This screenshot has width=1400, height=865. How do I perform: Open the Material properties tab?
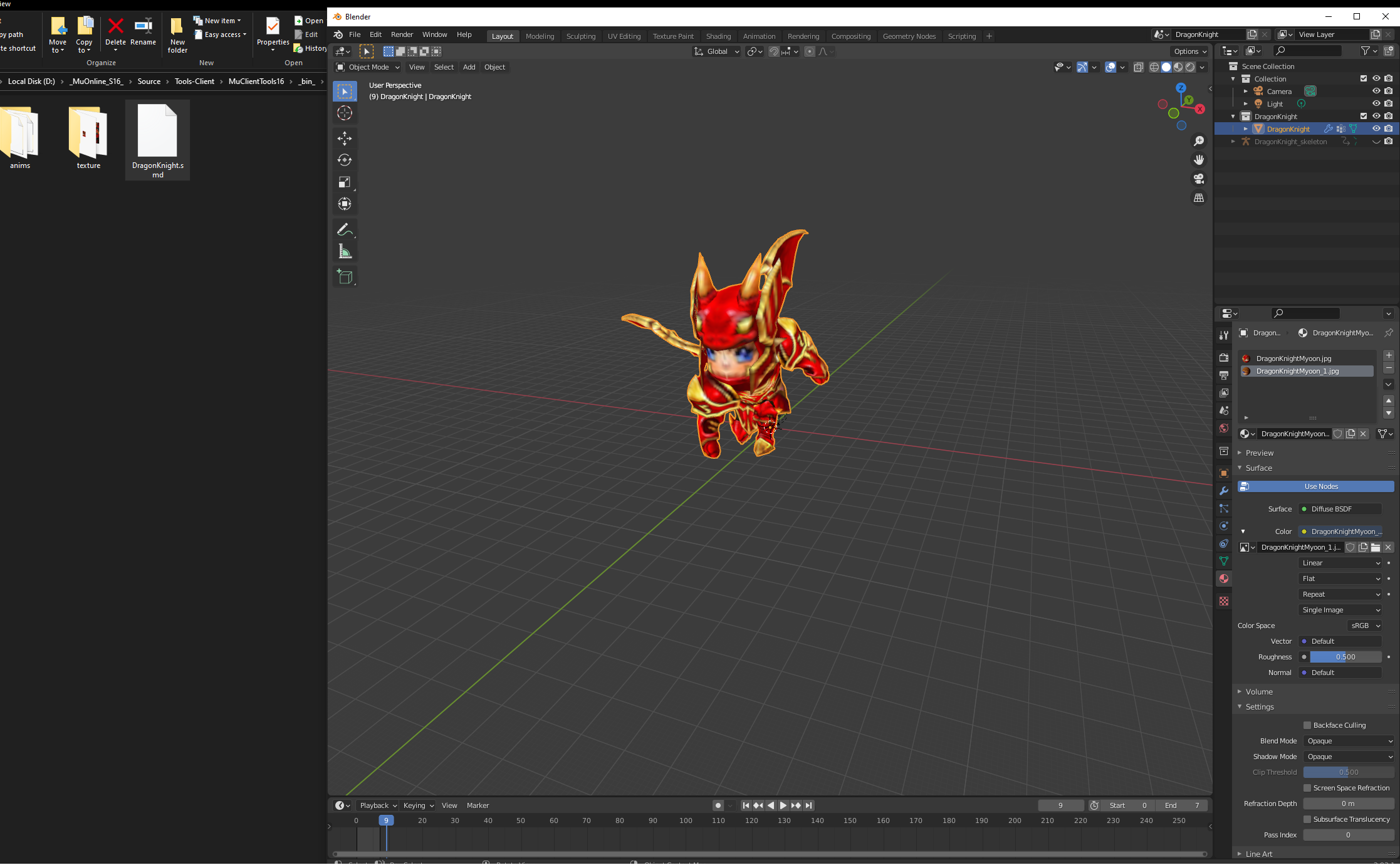(1224, 579)
